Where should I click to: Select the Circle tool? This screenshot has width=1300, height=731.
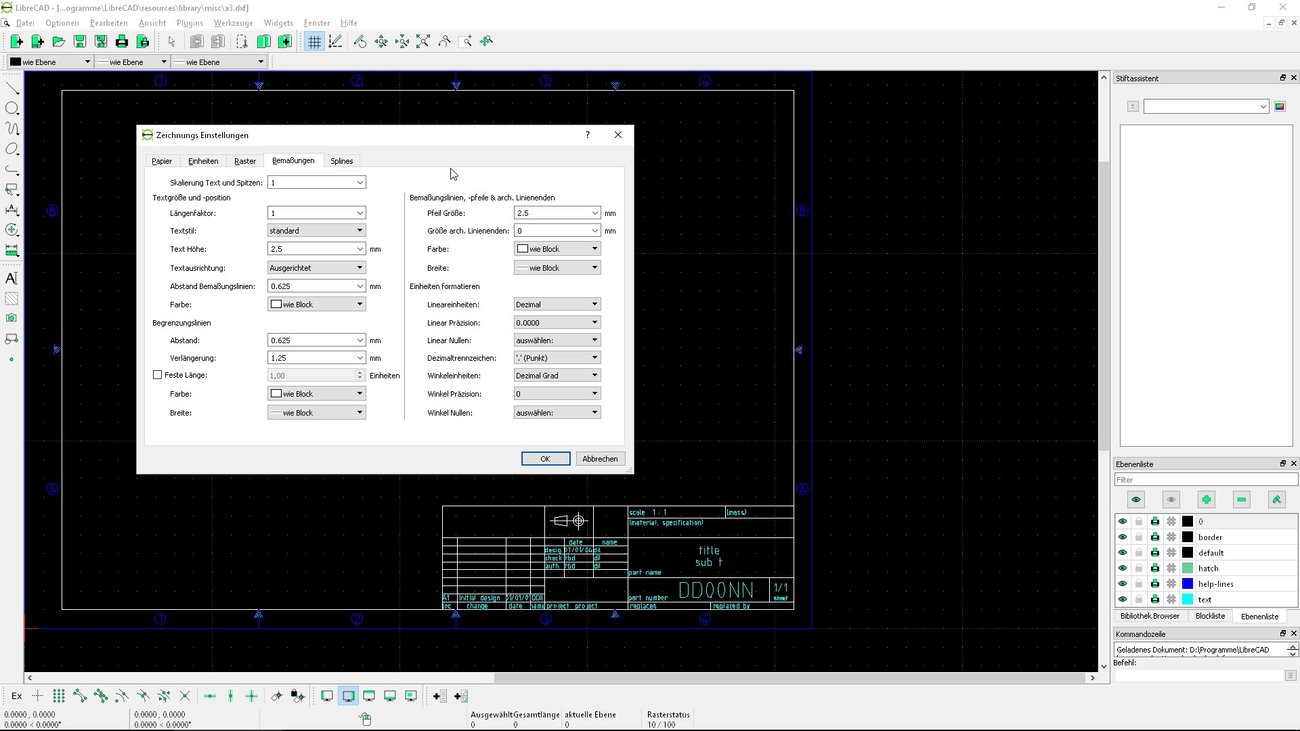13,109
